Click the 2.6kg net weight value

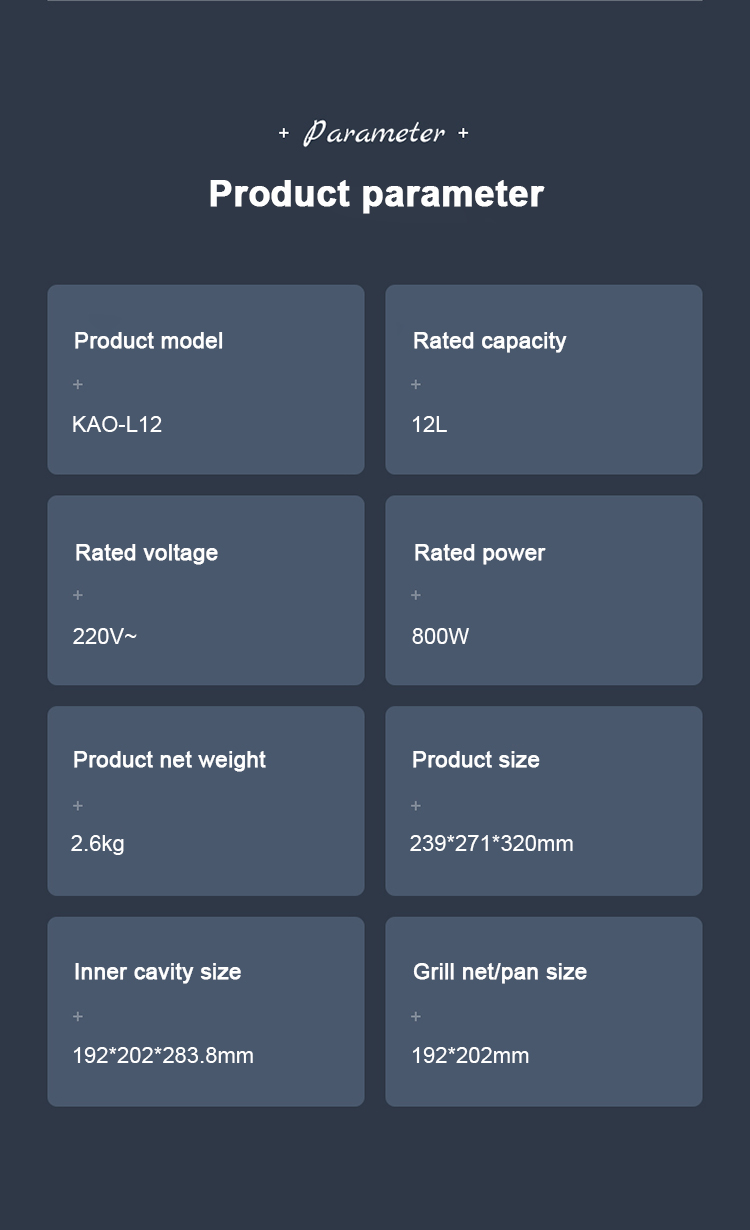[x=98, y=844]
